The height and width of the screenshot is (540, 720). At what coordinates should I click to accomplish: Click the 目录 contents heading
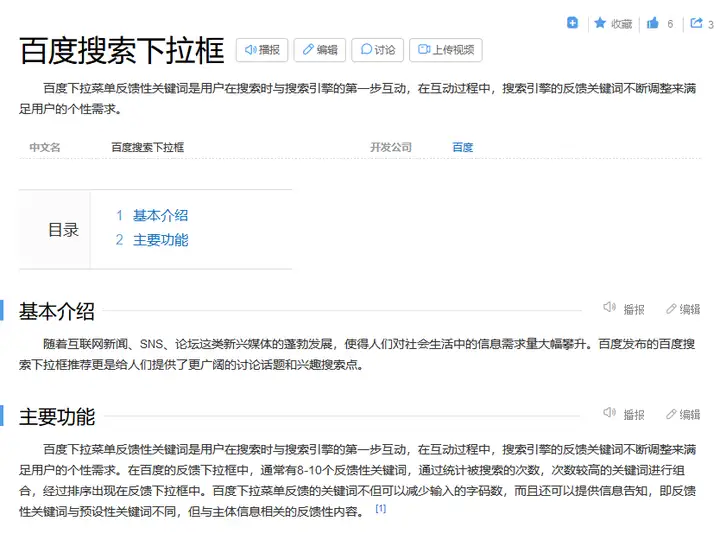(63, 230)
